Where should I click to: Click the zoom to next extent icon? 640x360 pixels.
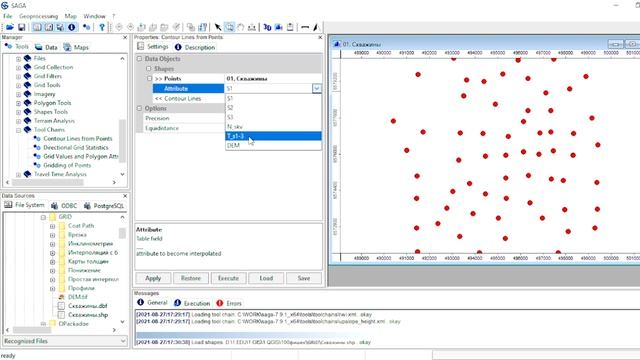130,27
